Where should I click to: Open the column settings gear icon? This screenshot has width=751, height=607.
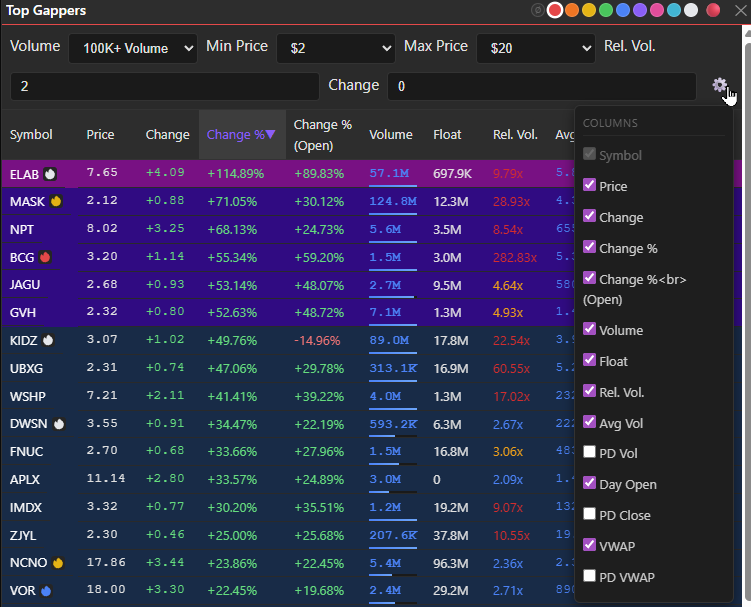point(719,85)
